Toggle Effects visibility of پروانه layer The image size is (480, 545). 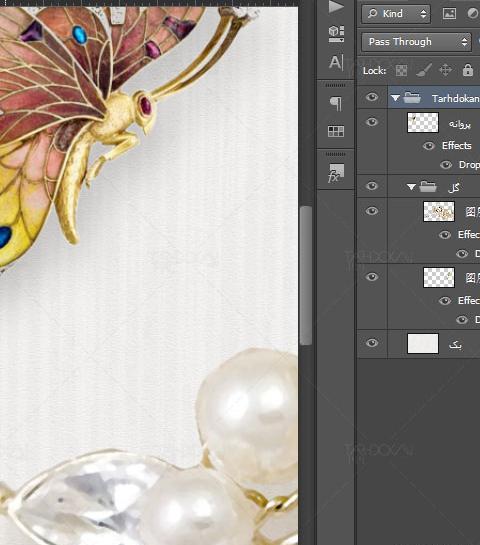coord(429,146)
